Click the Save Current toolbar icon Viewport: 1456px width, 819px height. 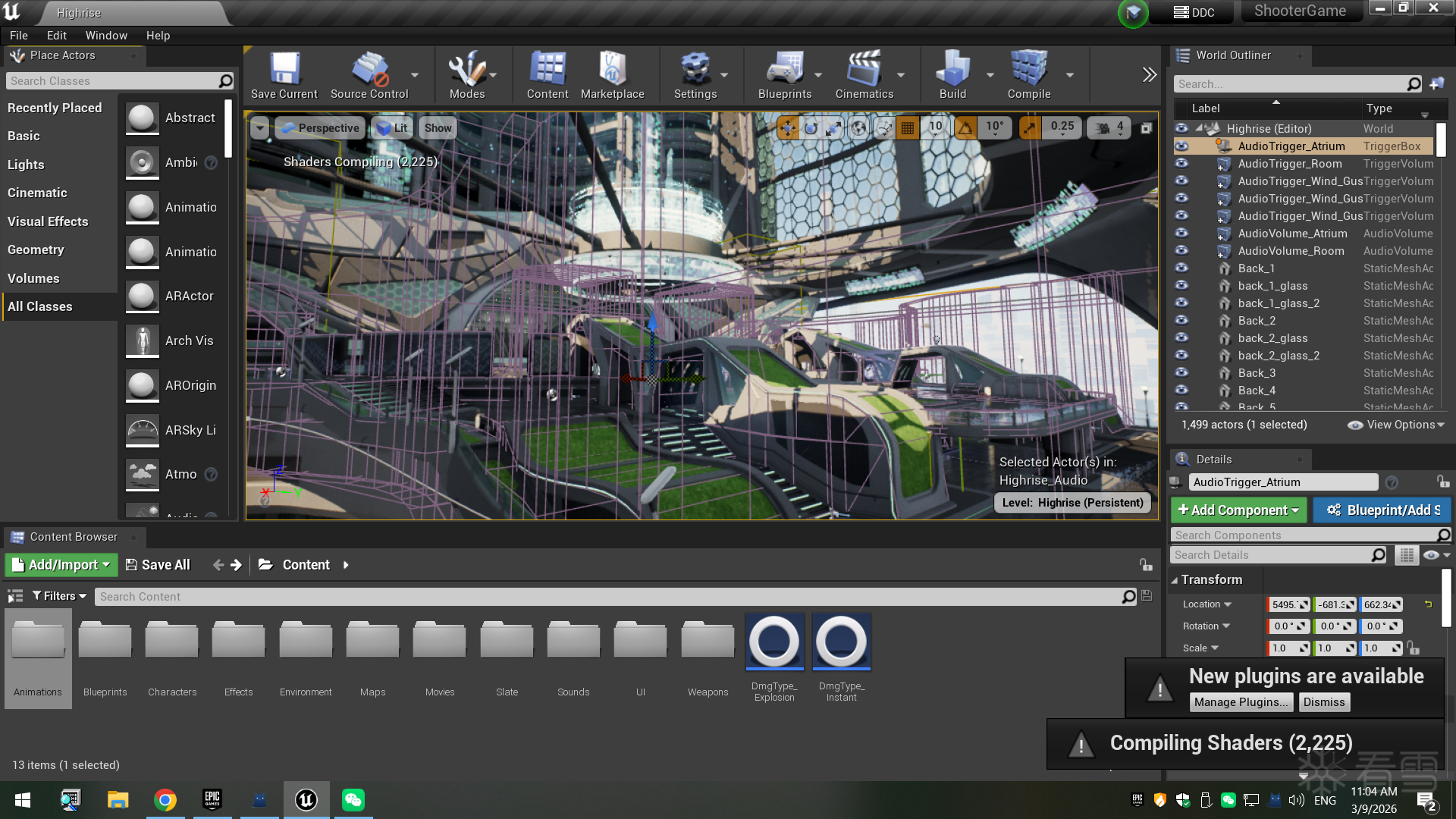click(x=284, y=70)
